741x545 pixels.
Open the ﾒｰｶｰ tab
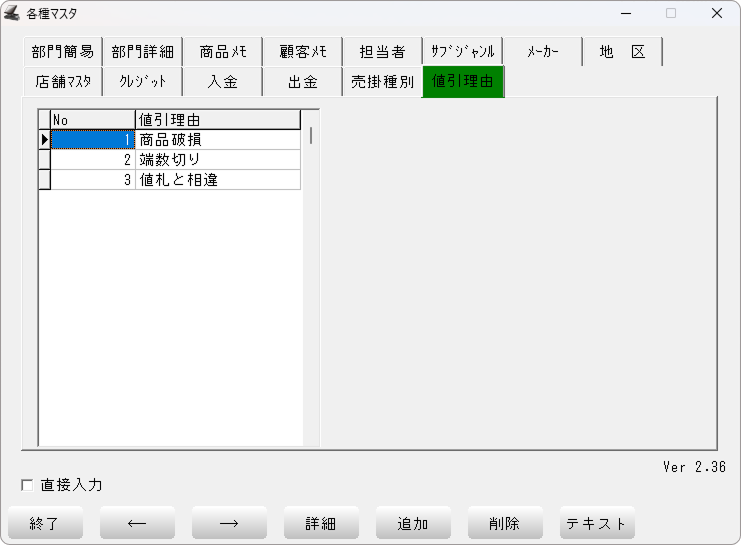(x=542, y=52)
